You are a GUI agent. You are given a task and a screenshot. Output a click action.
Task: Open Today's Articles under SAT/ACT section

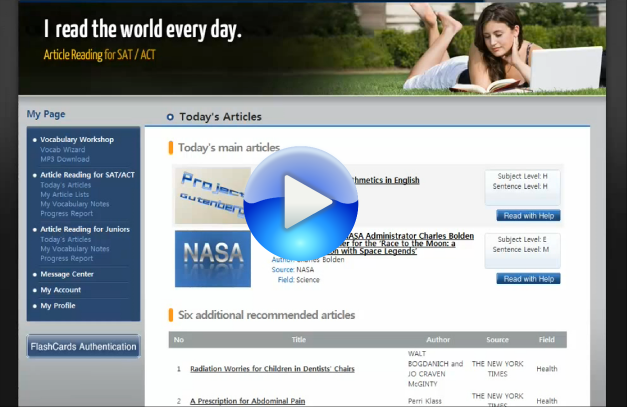tap(66, 185)
